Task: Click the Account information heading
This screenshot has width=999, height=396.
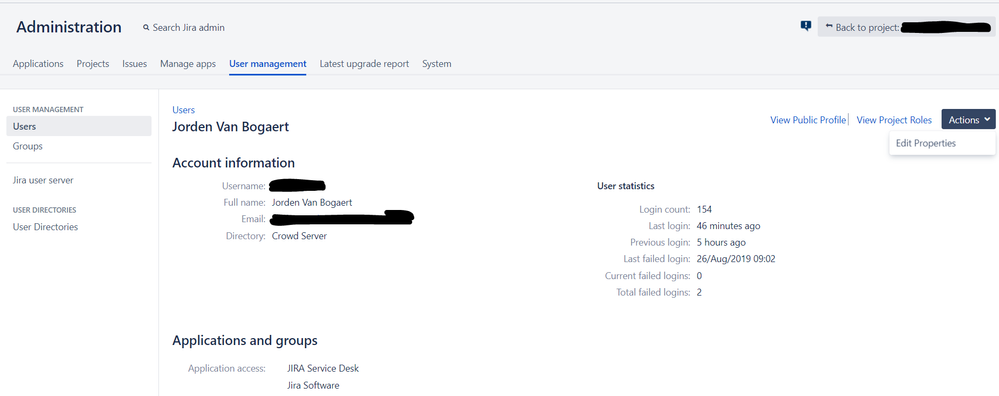Action: coord(233,163)
